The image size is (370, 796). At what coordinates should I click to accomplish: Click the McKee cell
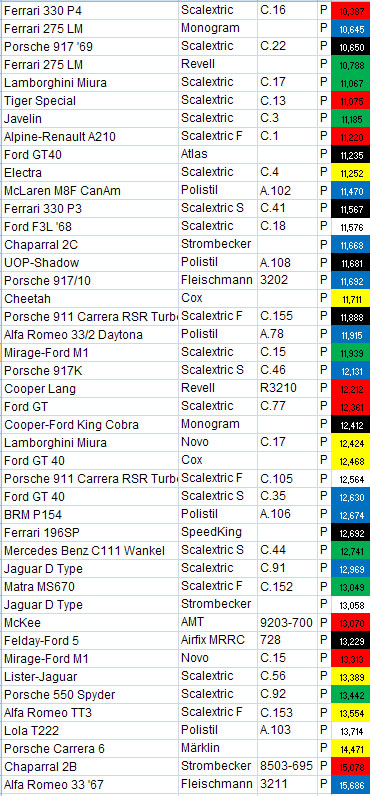click(90, 623)
